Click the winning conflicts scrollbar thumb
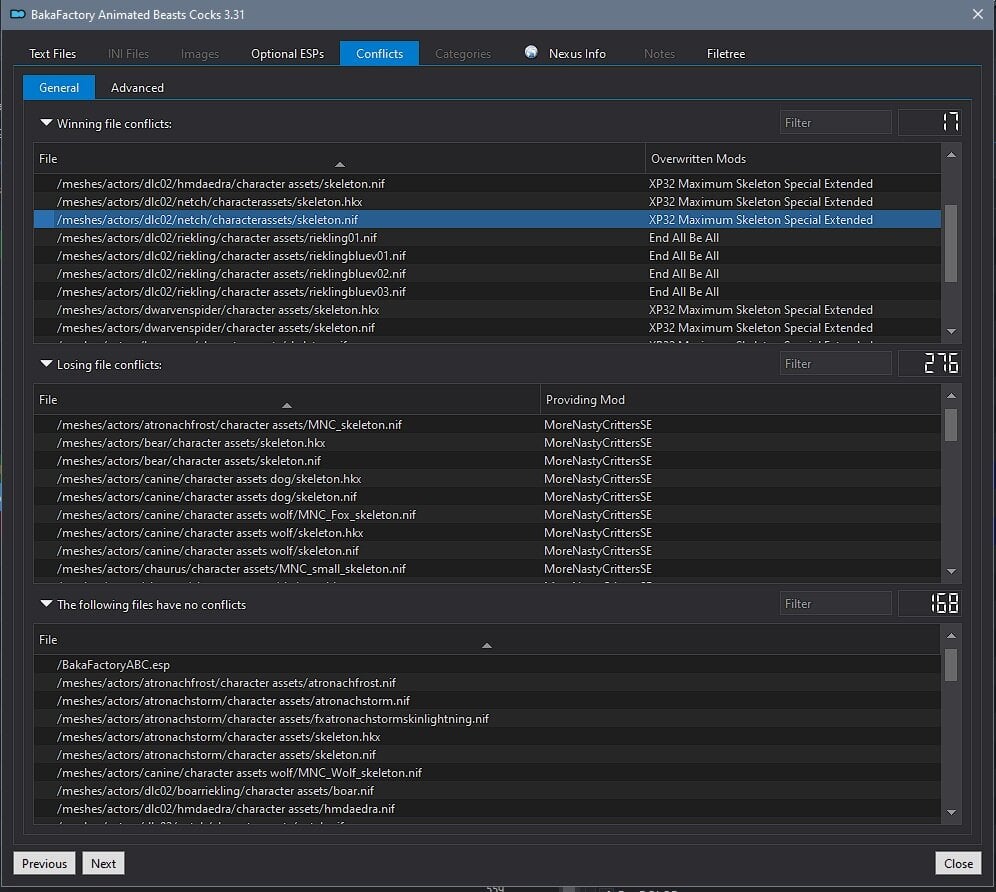Screen dimensions: 996x892 click(x=951, y=243)
